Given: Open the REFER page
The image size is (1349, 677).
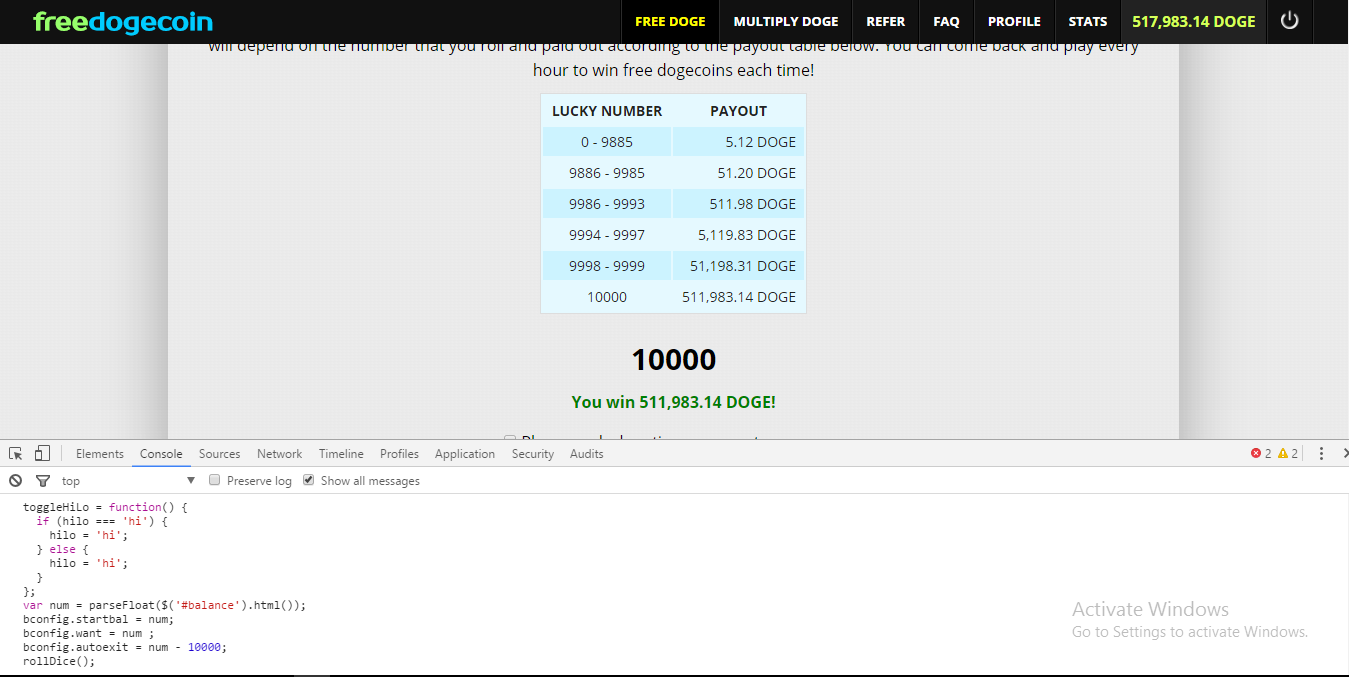Looking at the screenshot, I should 886,21.
